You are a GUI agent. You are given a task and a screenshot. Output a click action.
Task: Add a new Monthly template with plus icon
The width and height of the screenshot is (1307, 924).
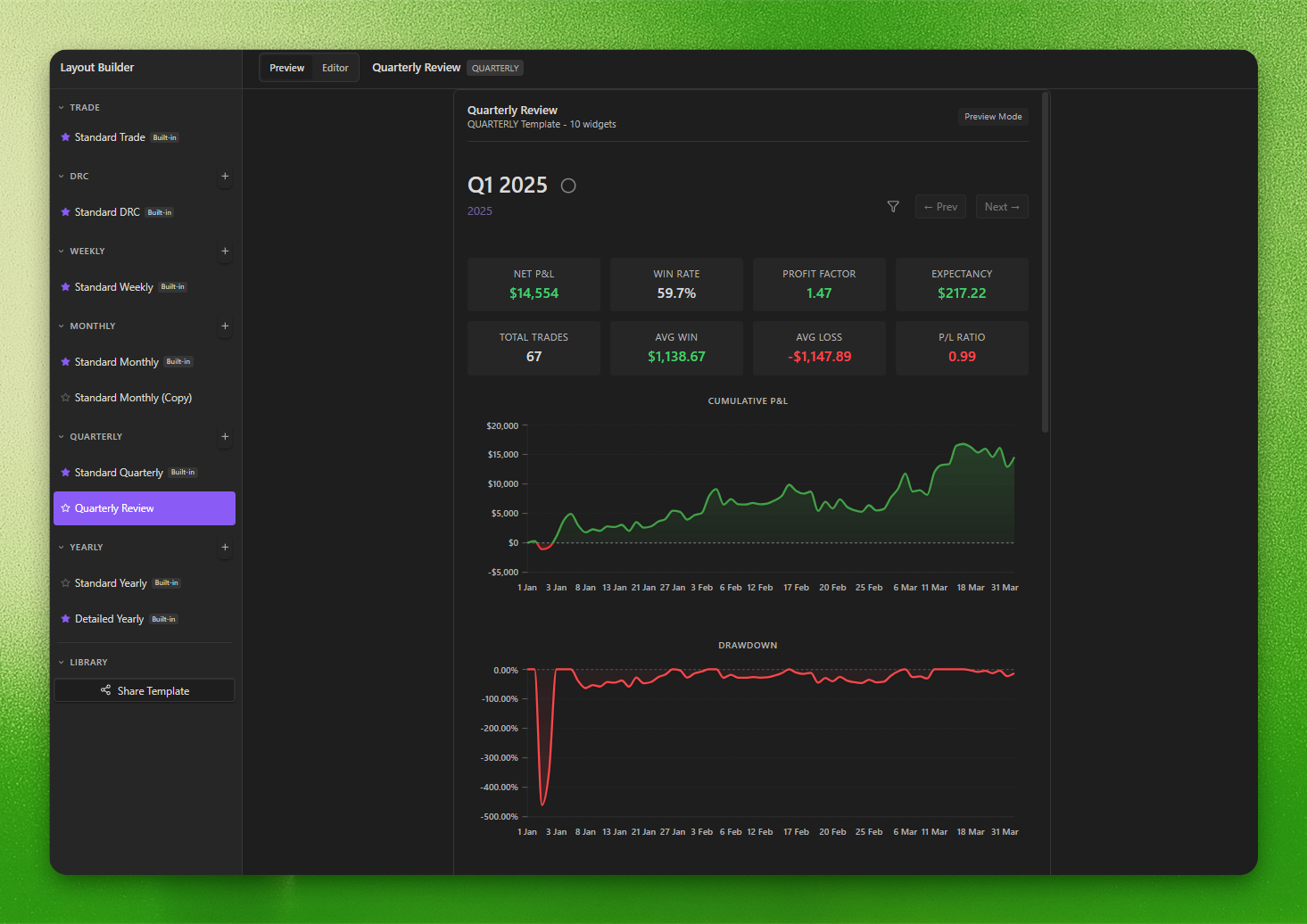click(225, 326)
